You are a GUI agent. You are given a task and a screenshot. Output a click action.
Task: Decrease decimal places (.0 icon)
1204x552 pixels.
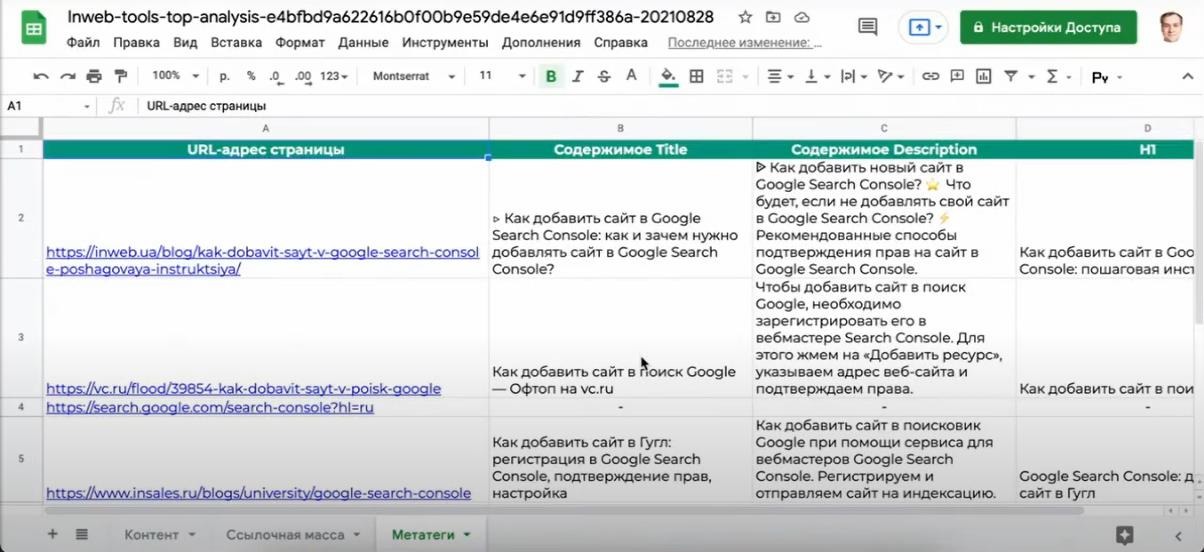pos(275,76)
